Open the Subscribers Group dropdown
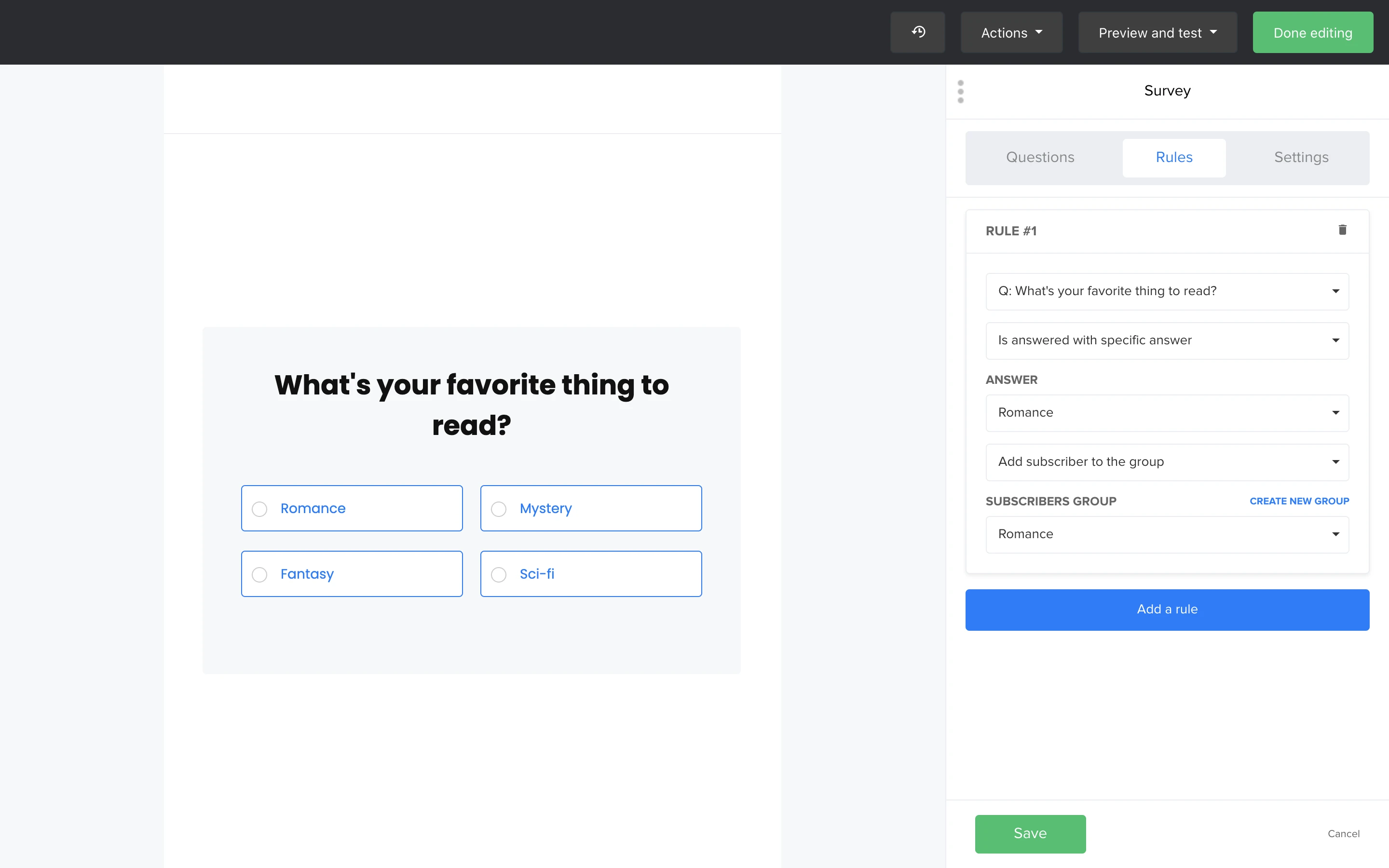This screenshot has height=868, width=1389. 1167,534
